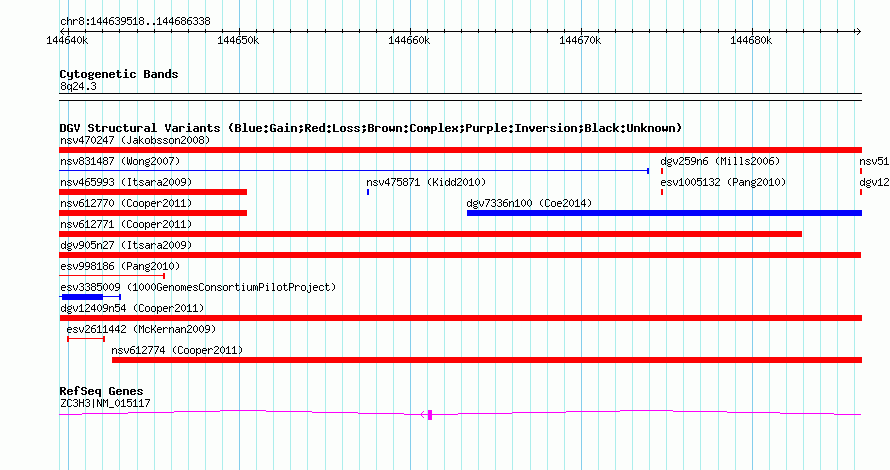Image resolution: width=890 pixels, height=470 pixels.
Task: Select dgv7336n100 (Coe2014) label
Action: (529, 203)
